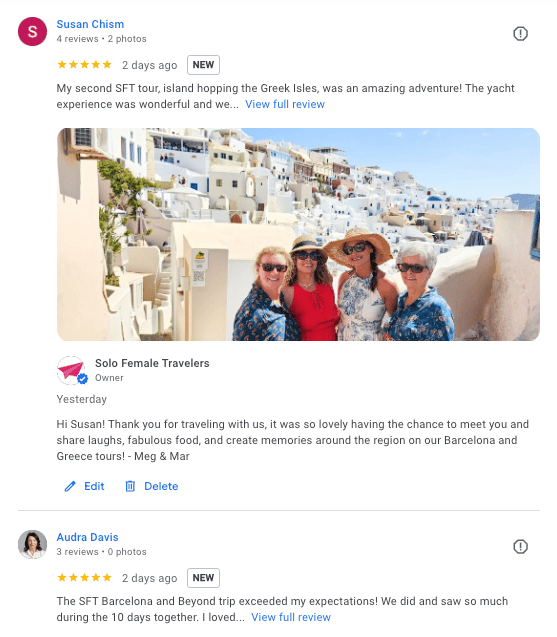The height and width of the screenshot is (637, 557).
Task: Open Audra Davis's profile name link
Action: click(87, 537)
